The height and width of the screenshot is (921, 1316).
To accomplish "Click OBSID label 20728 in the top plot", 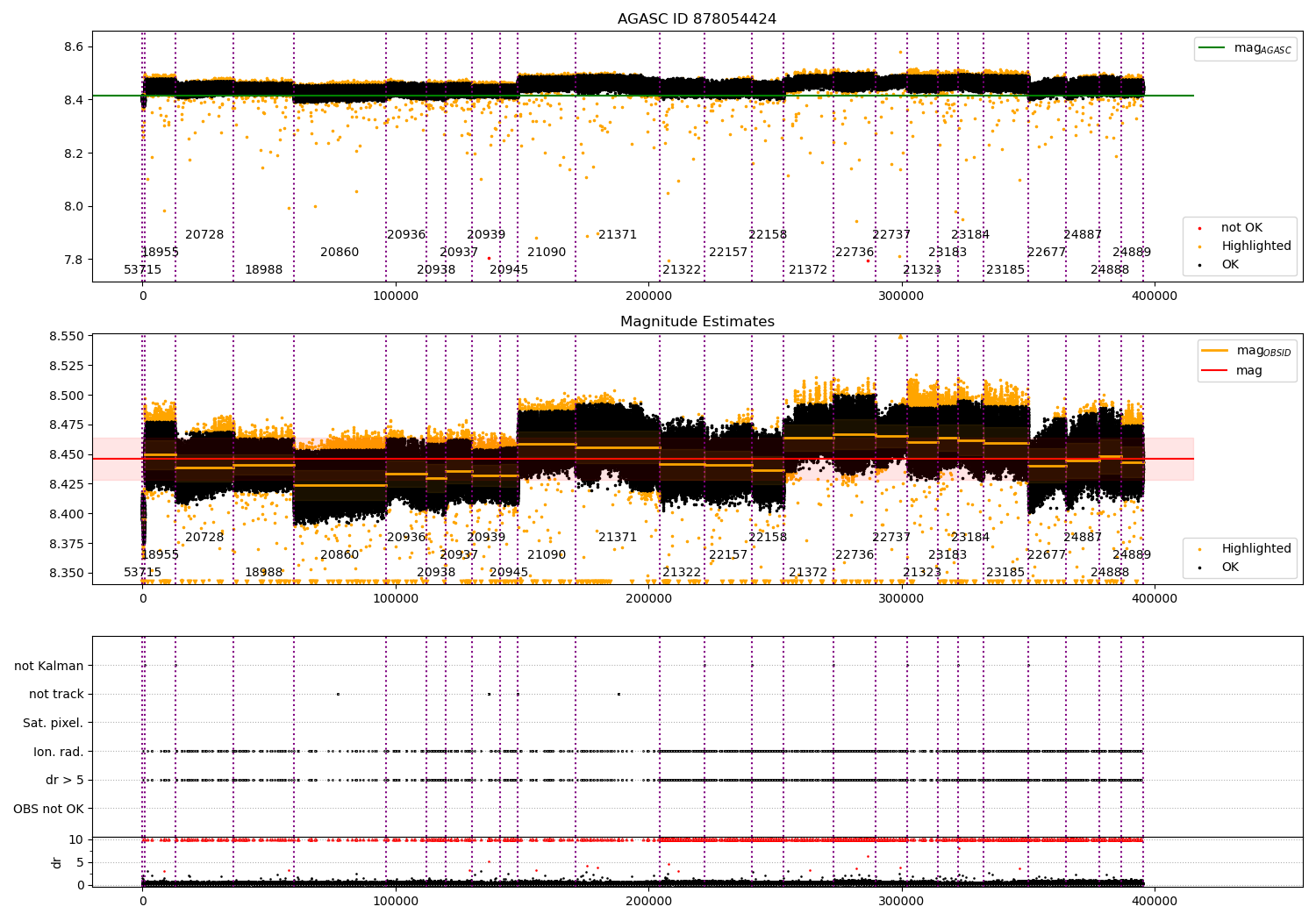I will click(x=204, y=234).
